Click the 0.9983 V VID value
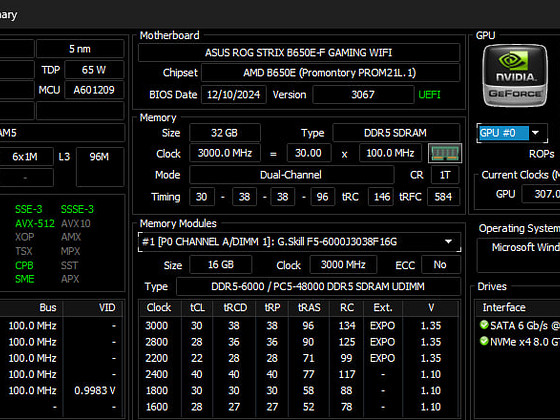 coord(95,390)
